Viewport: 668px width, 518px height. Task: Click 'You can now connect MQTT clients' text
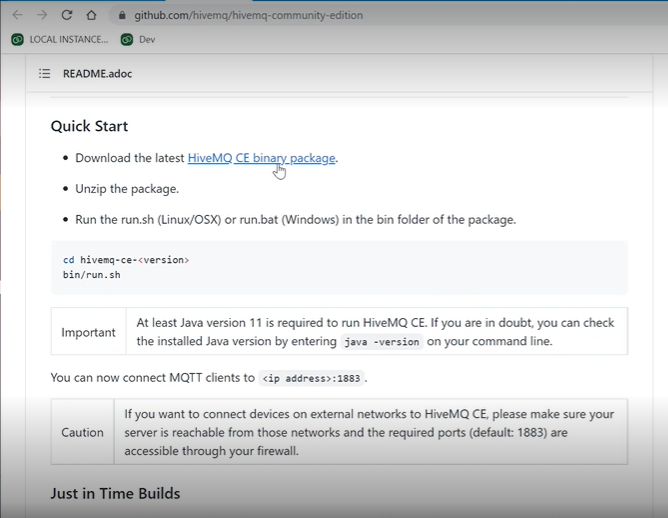tap(153, 378)
